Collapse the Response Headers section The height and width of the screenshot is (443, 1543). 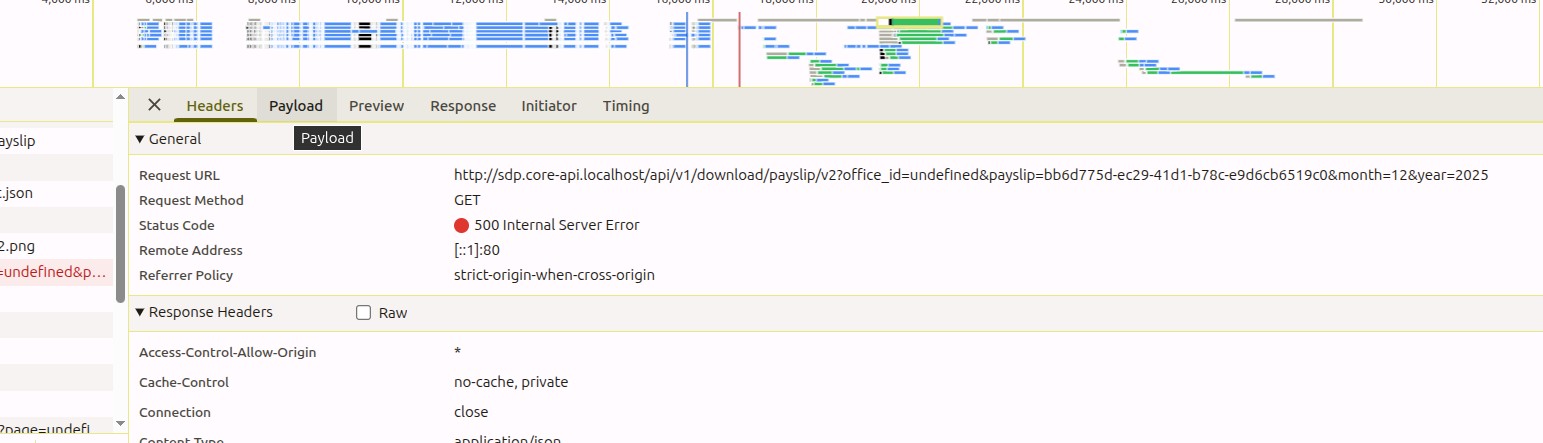pos(204,312)
